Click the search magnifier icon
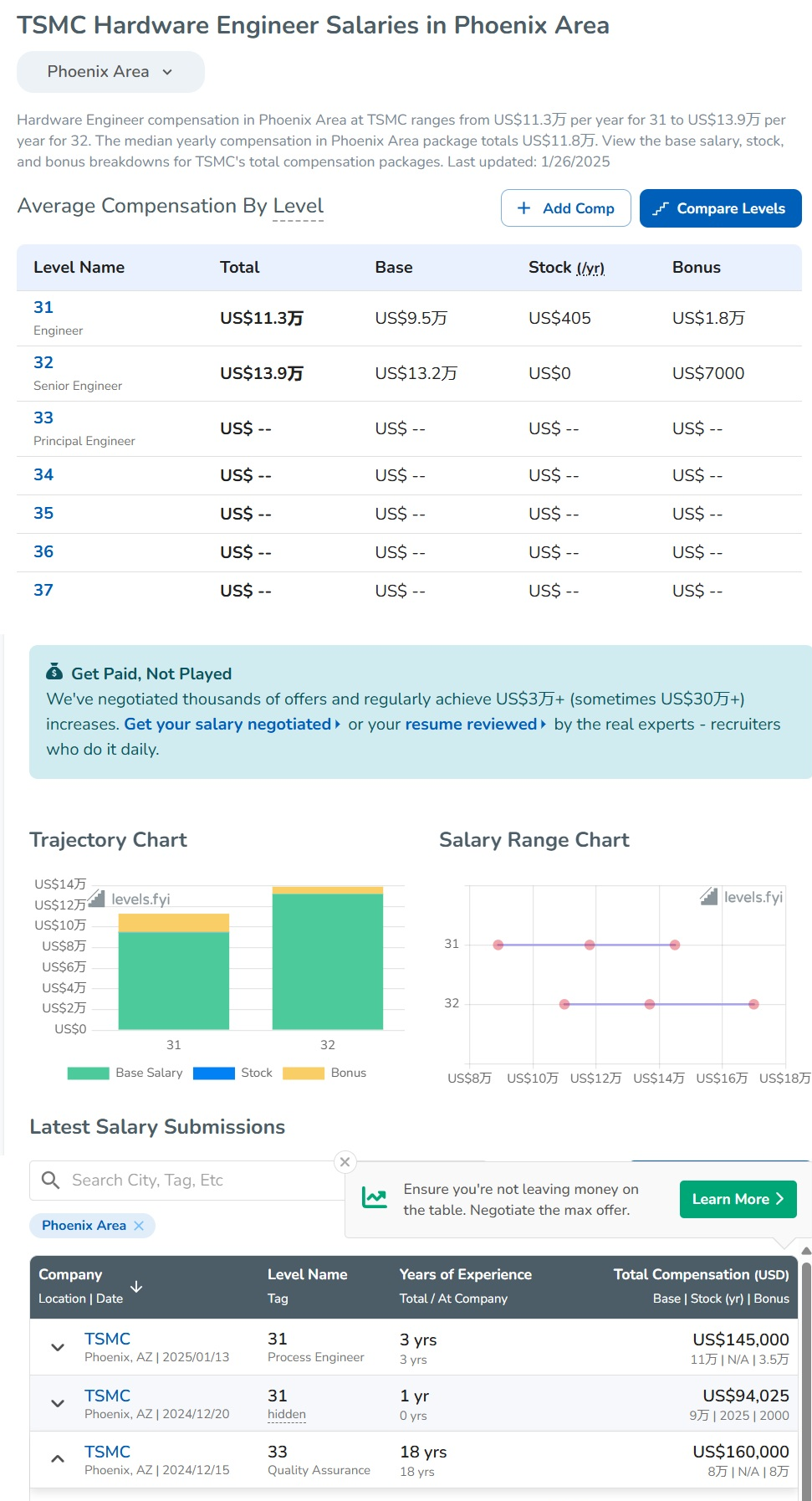 [x=50, y=1180]
